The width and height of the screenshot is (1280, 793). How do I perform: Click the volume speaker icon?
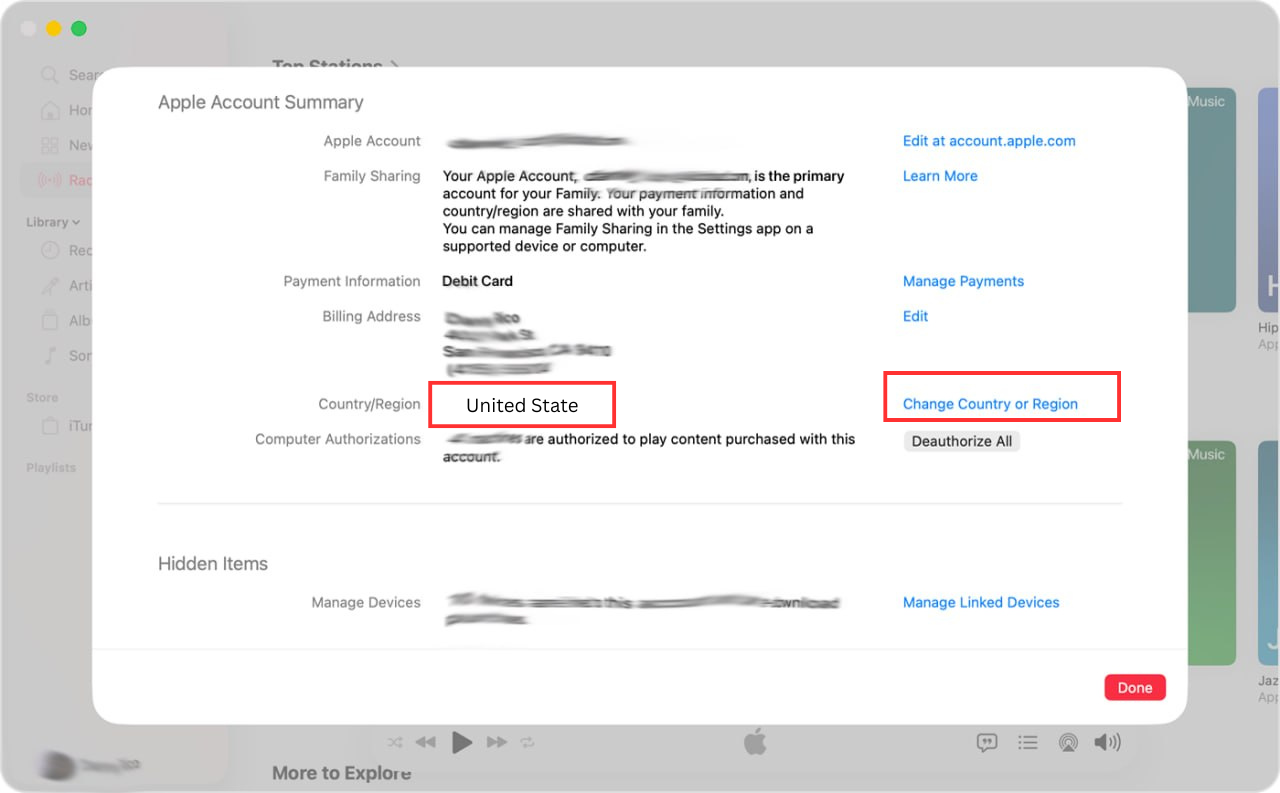click(x=1107, y=742)
